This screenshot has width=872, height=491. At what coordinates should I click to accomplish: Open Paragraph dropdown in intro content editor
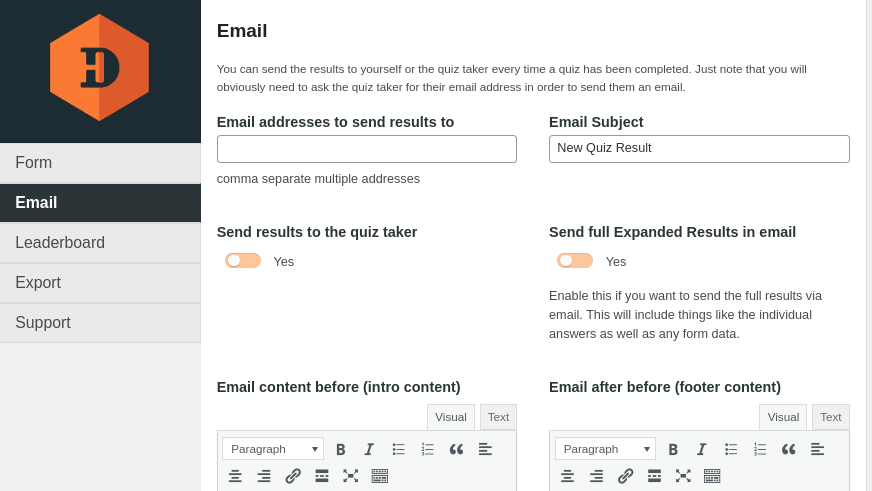coord(272,449)
